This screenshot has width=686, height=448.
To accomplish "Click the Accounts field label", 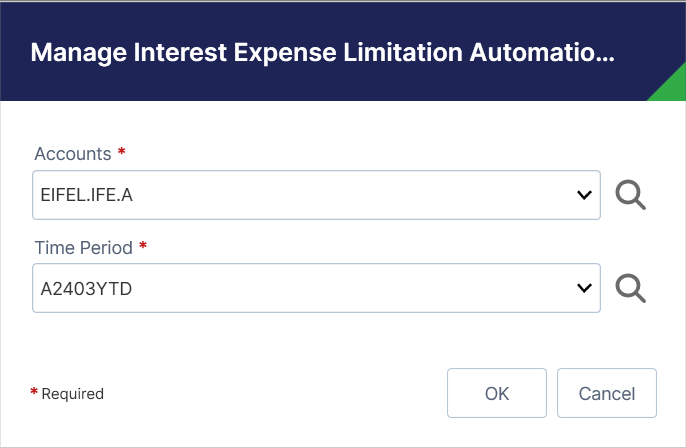I will point(72,154).
